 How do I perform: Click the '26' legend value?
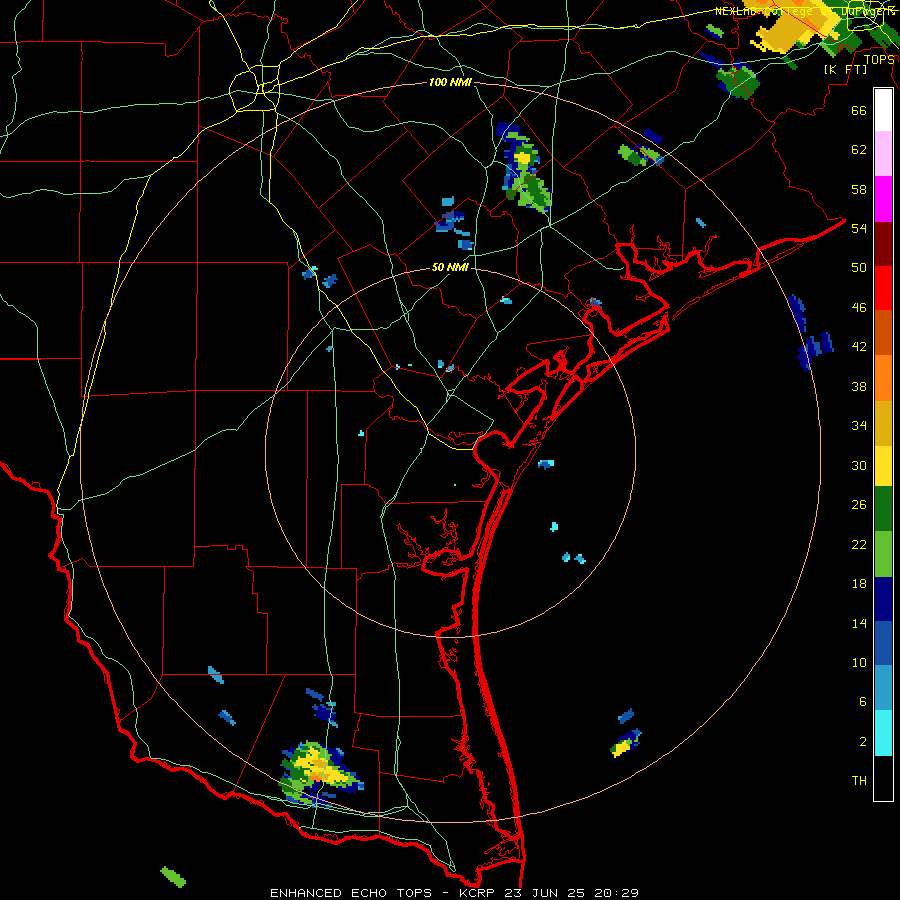pyautogui.click(x=859, y=505)
